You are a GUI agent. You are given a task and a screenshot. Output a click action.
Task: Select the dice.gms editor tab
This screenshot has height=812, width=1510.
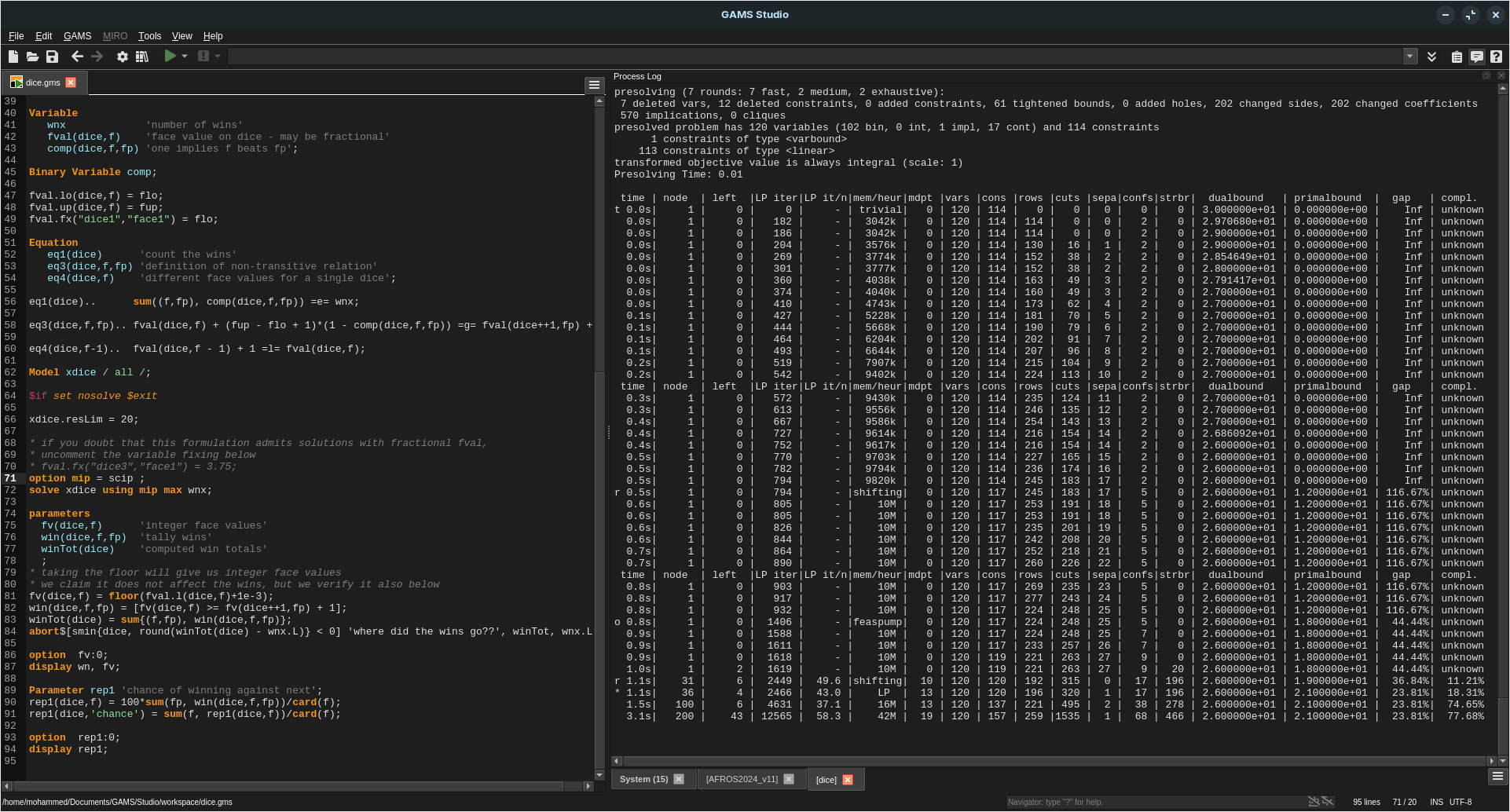click(x=43, y=82)
